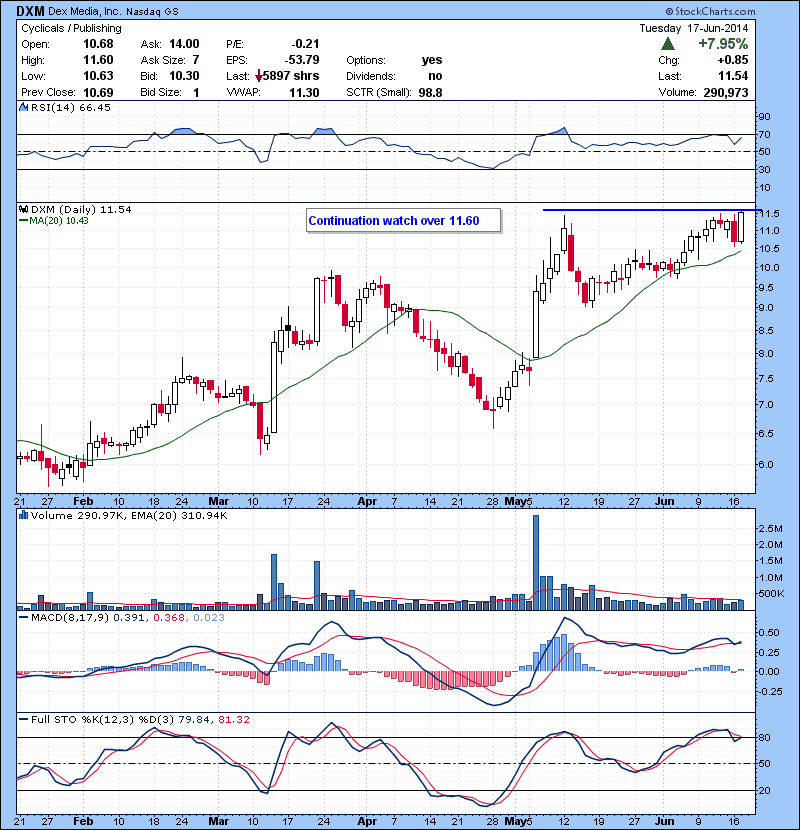Click the Bid price 10.30
The height and width of the screenshot is (830, 800).
(x=184, y=76)
